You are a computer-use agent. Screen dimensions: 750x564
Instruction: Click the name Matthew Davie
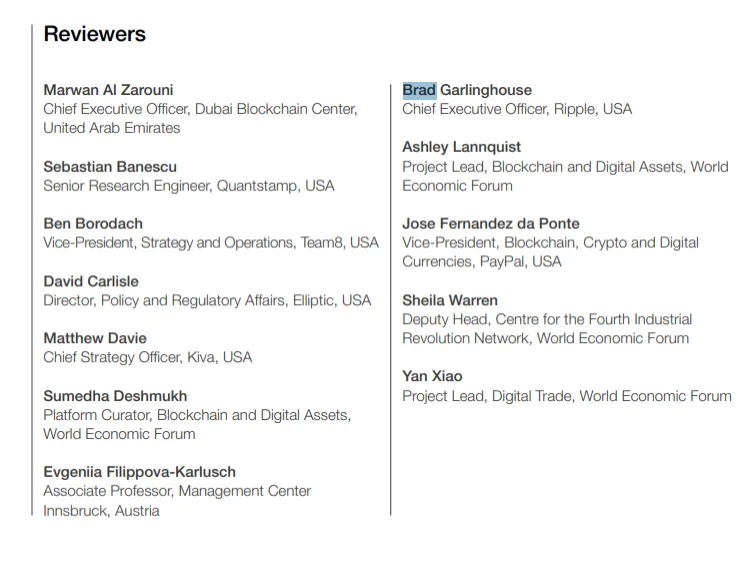[95, 338]
